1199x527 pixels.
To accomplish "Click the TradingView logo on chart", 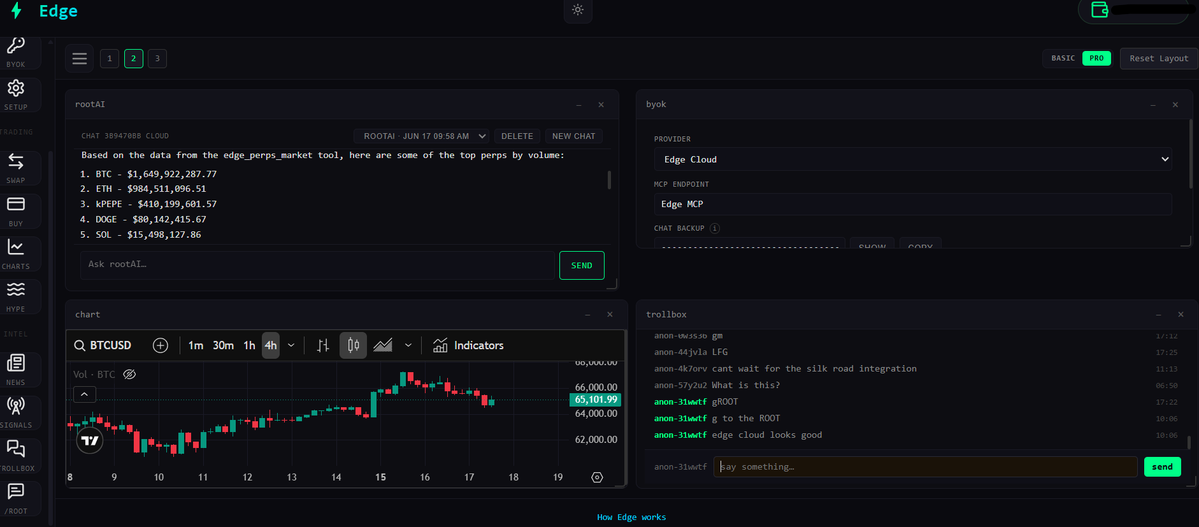I will (x=90, y=440).
